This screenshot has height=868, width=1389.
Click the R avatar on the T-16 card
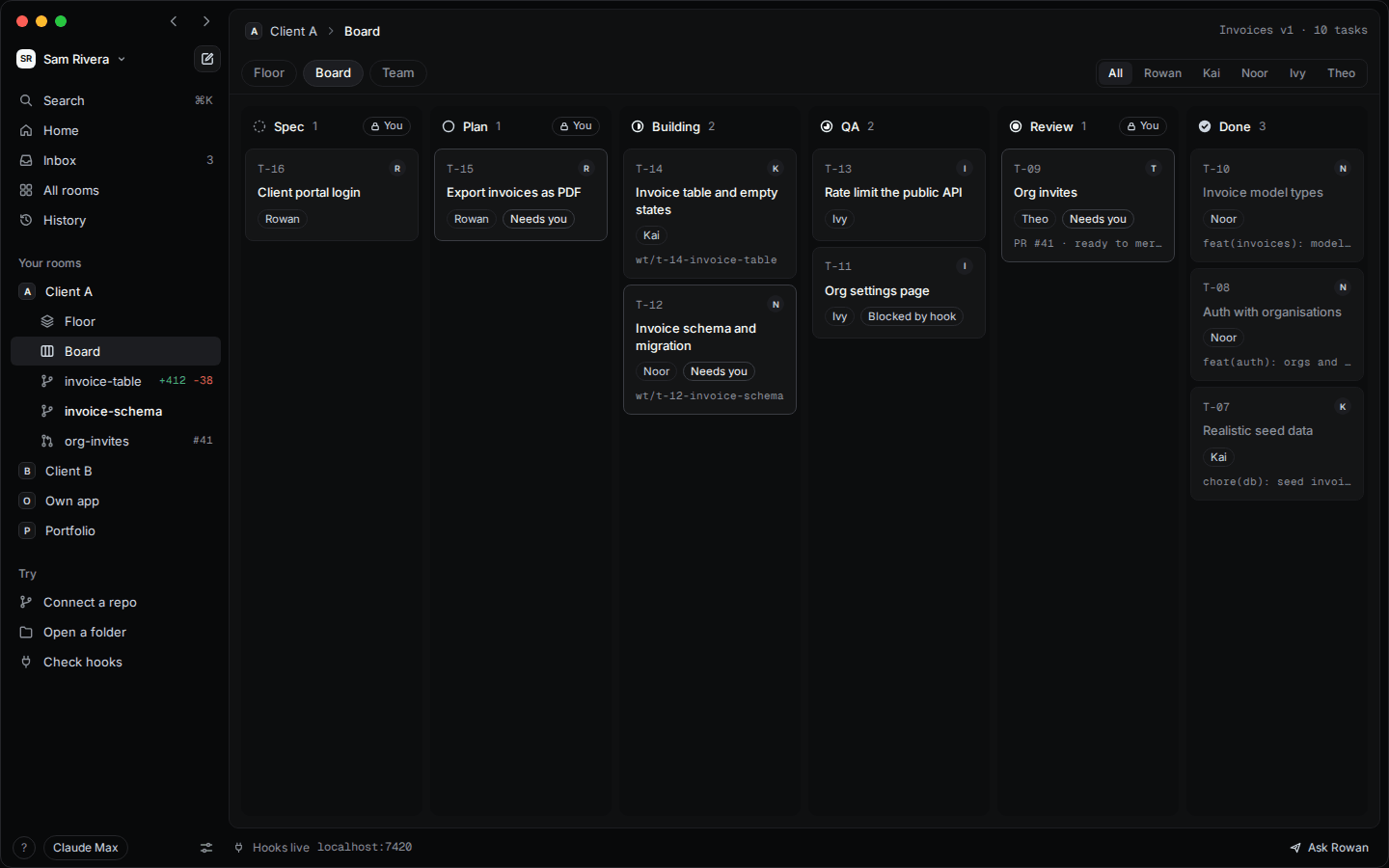pyautogui.click(x=397, y=169)
